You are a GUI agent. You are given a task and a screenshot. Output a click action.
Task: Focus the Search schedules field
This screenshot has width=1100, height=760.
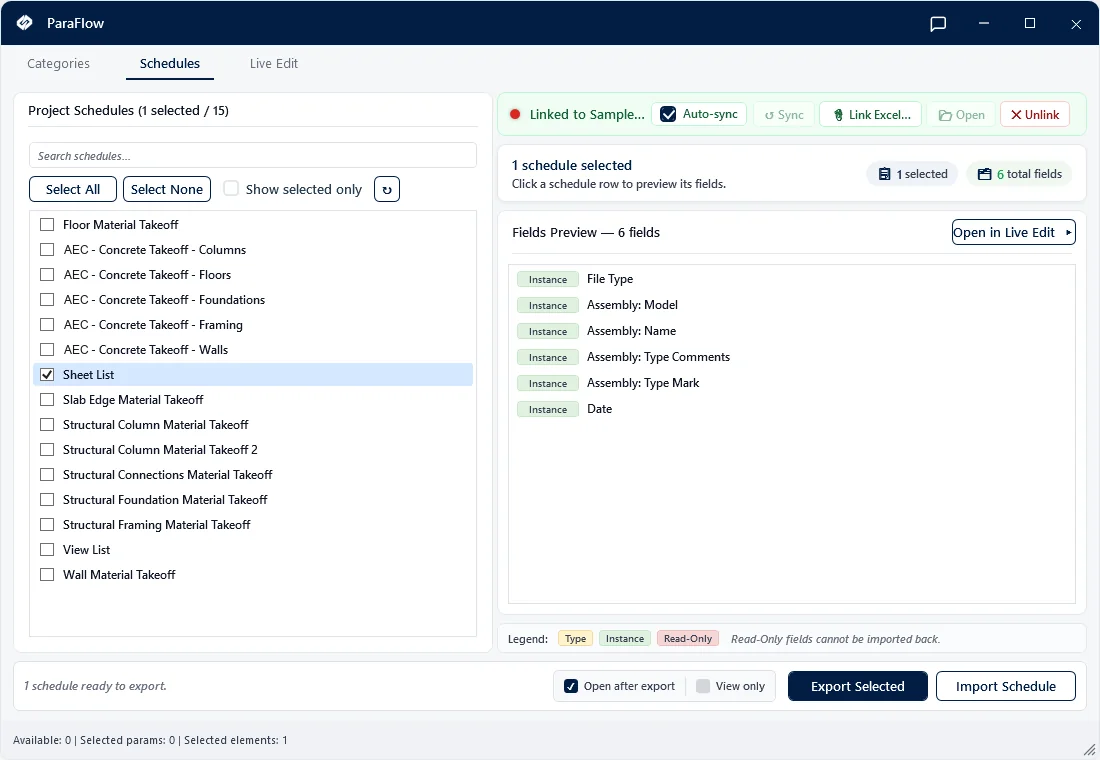(253, 156)
